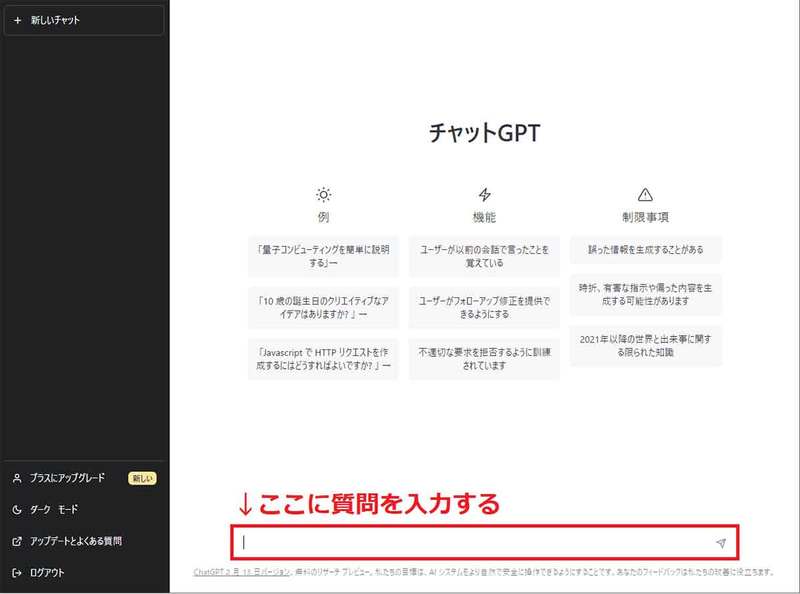Choose example 10歳の誕生日のクリエイティブなアイデア

(x=323, y=307)
